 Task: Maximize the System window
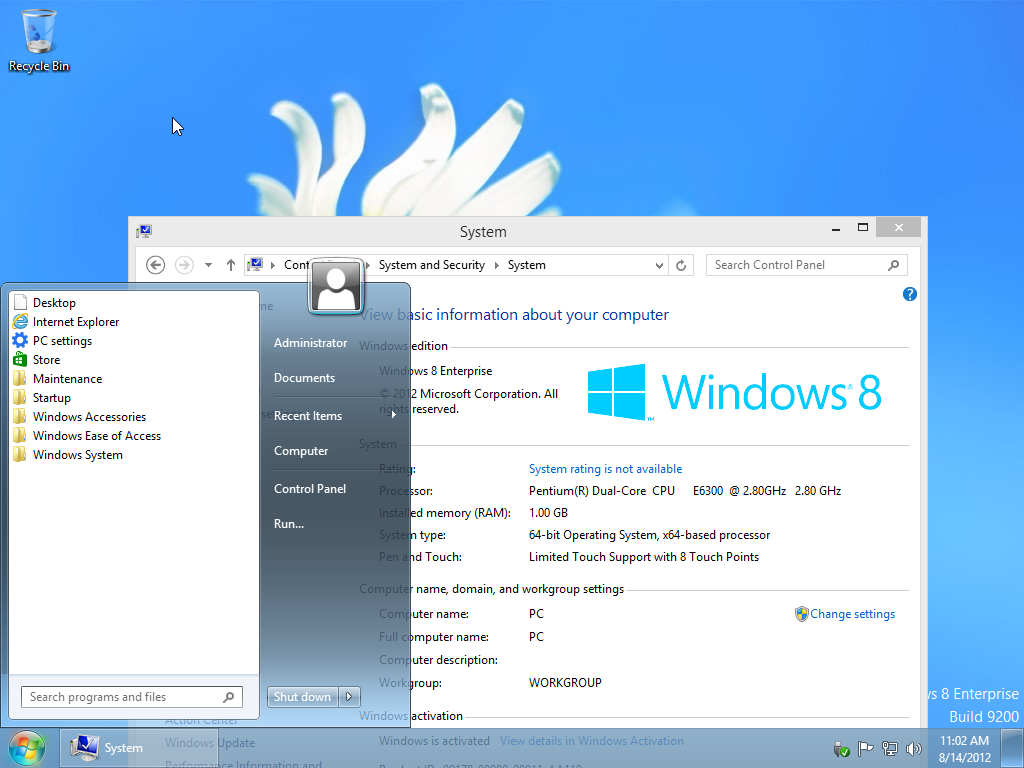click(x=863, y=228)
